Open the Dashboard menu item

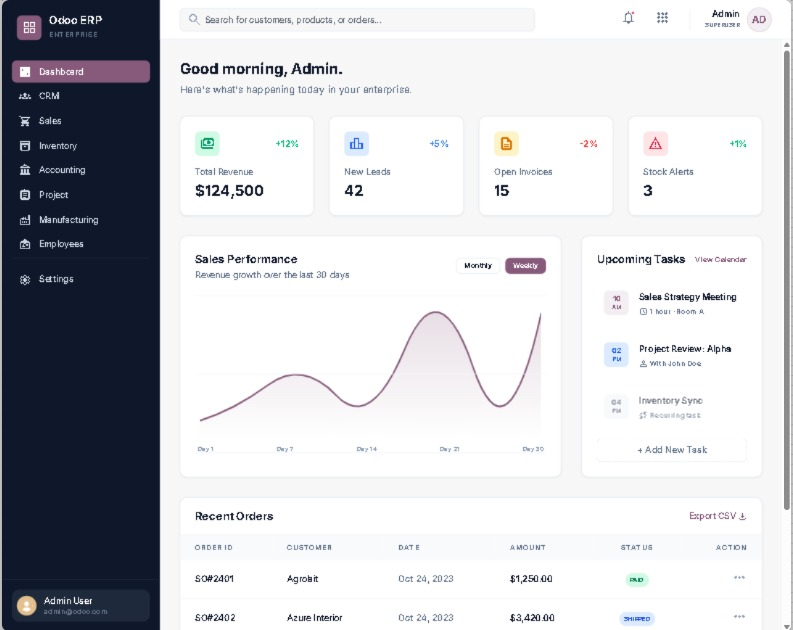point(81,72)
